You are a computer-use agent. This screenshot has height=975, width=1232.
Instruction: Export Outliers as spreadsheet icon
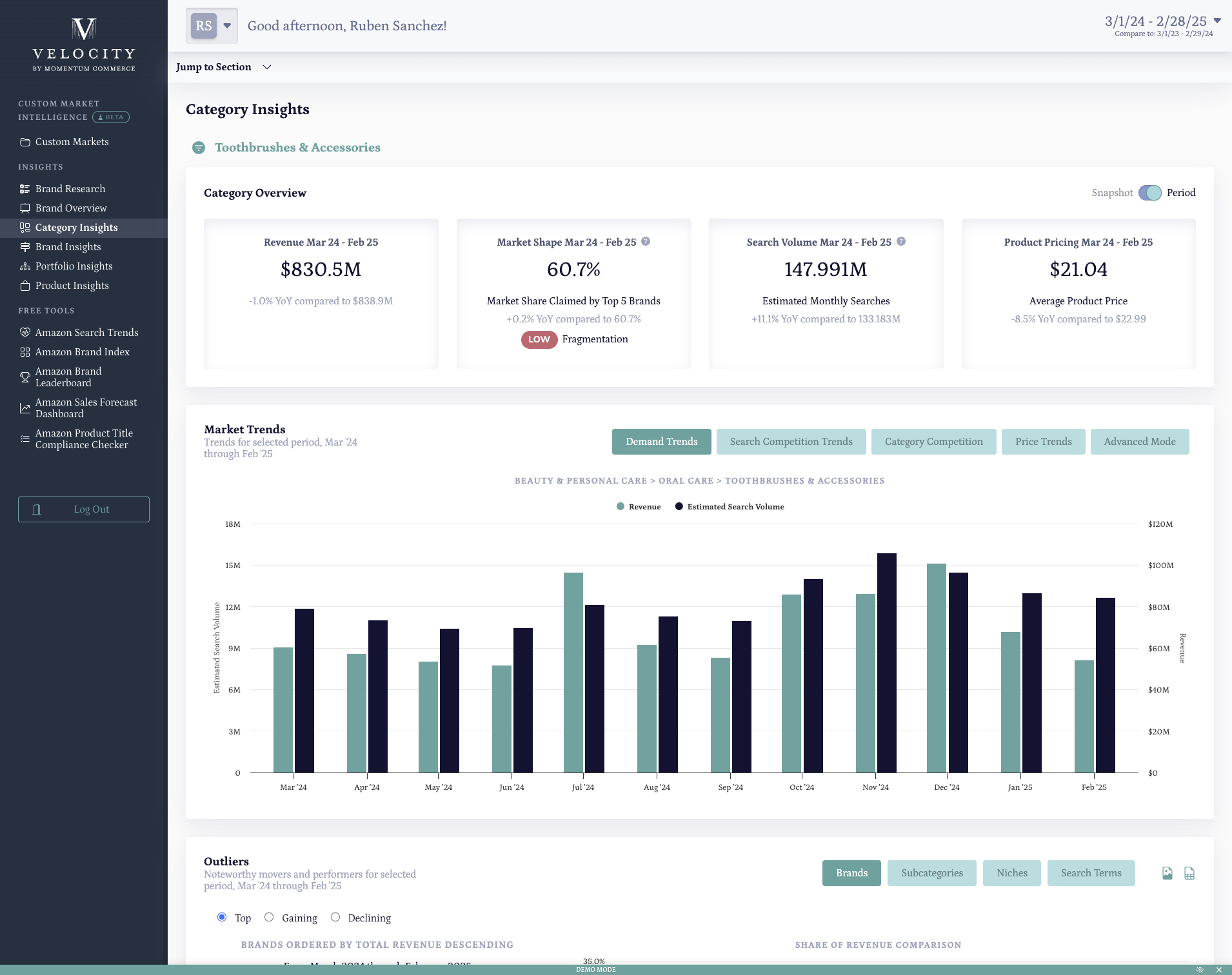coord(1189,873)
